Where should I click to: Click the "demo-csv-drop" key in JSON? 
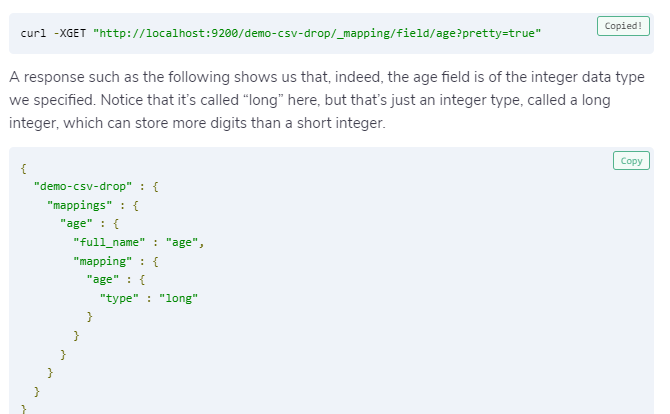point(83,186)
